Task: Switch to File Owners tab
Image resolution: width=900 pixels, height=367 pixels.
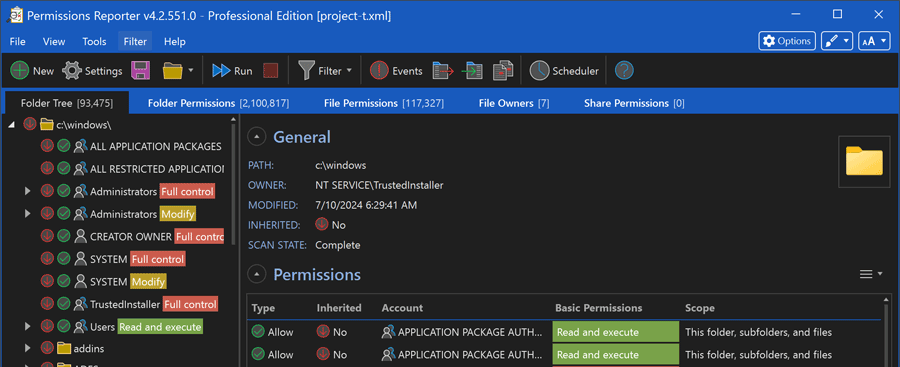Action: [x=514, y=103]
